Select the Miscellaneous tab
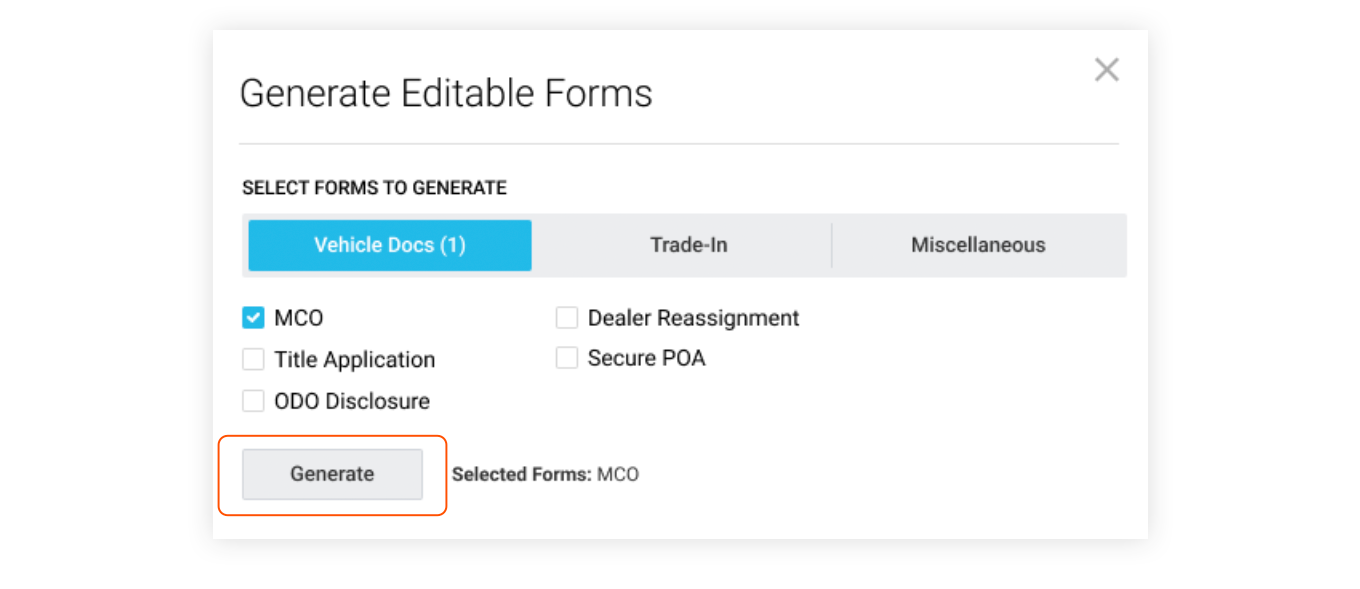 coord(977,245)
